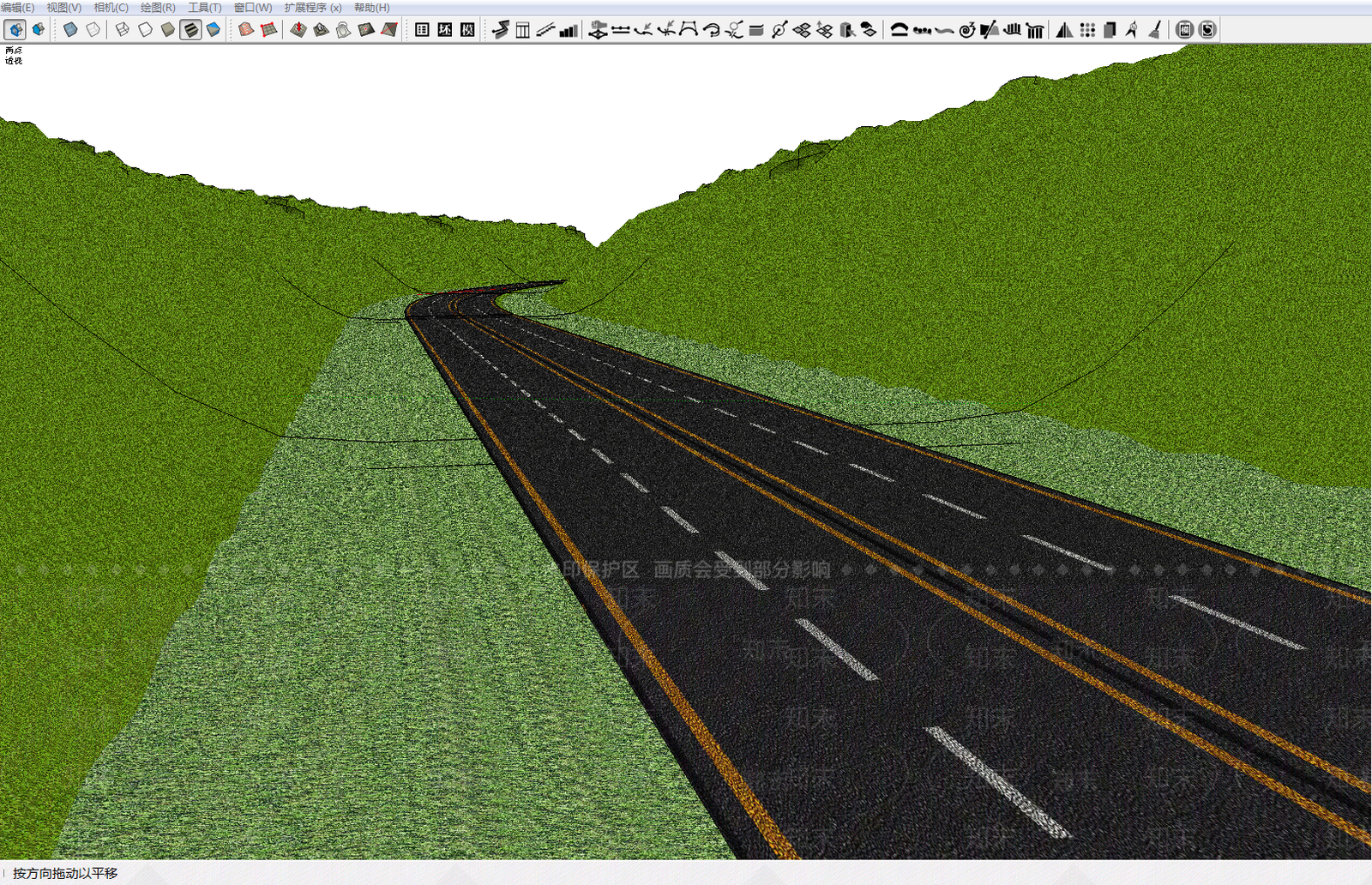This screenshot has width=1372, height=885.
Task: Click the fence columns icon
Action: pos(1035,30)
